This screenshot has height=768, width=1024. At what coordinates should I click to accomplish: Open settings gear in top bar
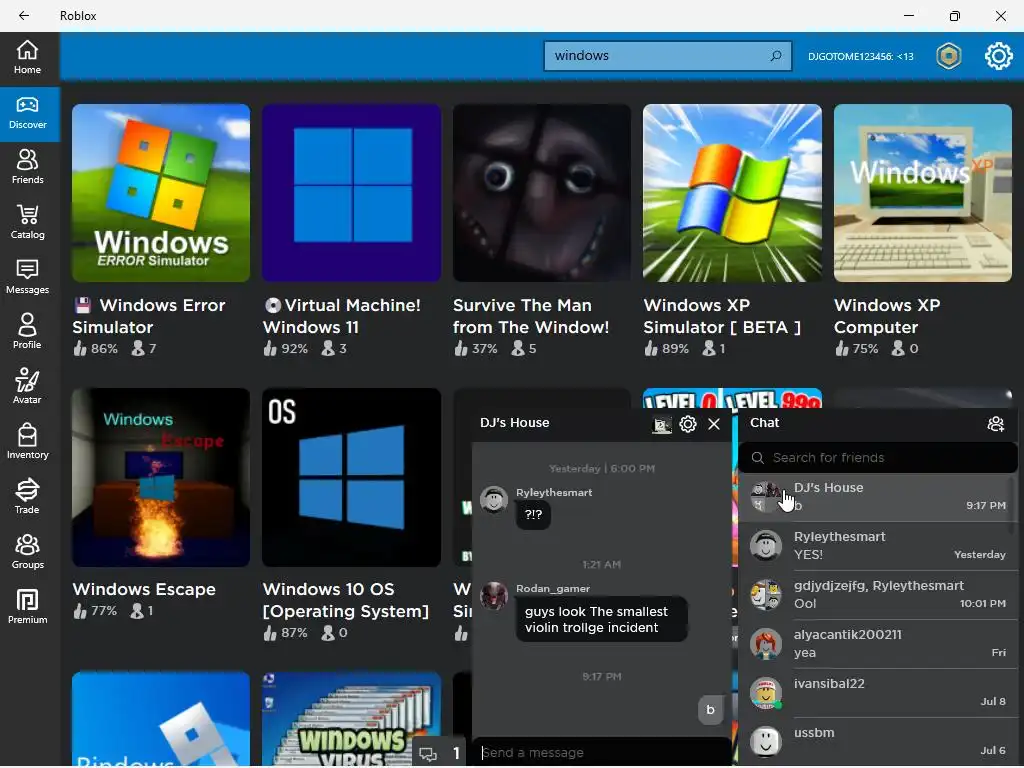[999, 56]
